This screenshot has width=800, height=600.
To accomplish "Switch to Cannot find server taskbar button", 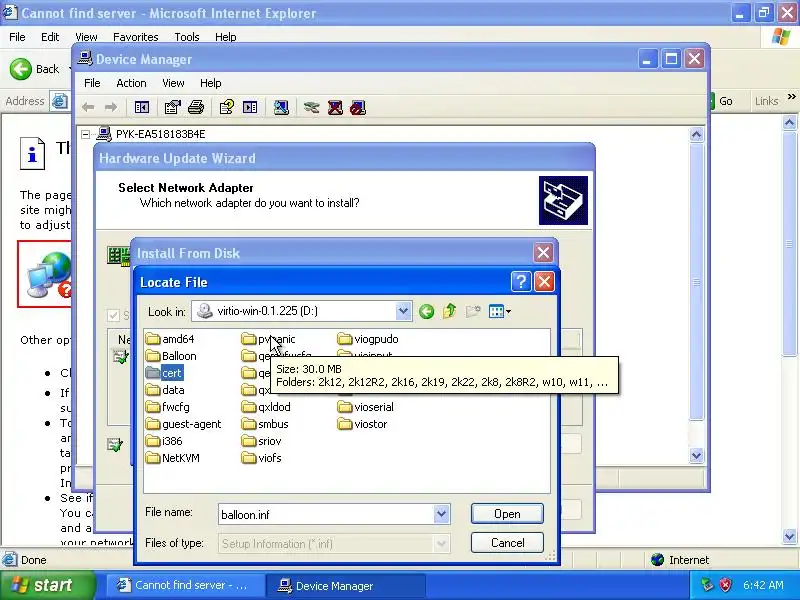I will coord(186,585).
